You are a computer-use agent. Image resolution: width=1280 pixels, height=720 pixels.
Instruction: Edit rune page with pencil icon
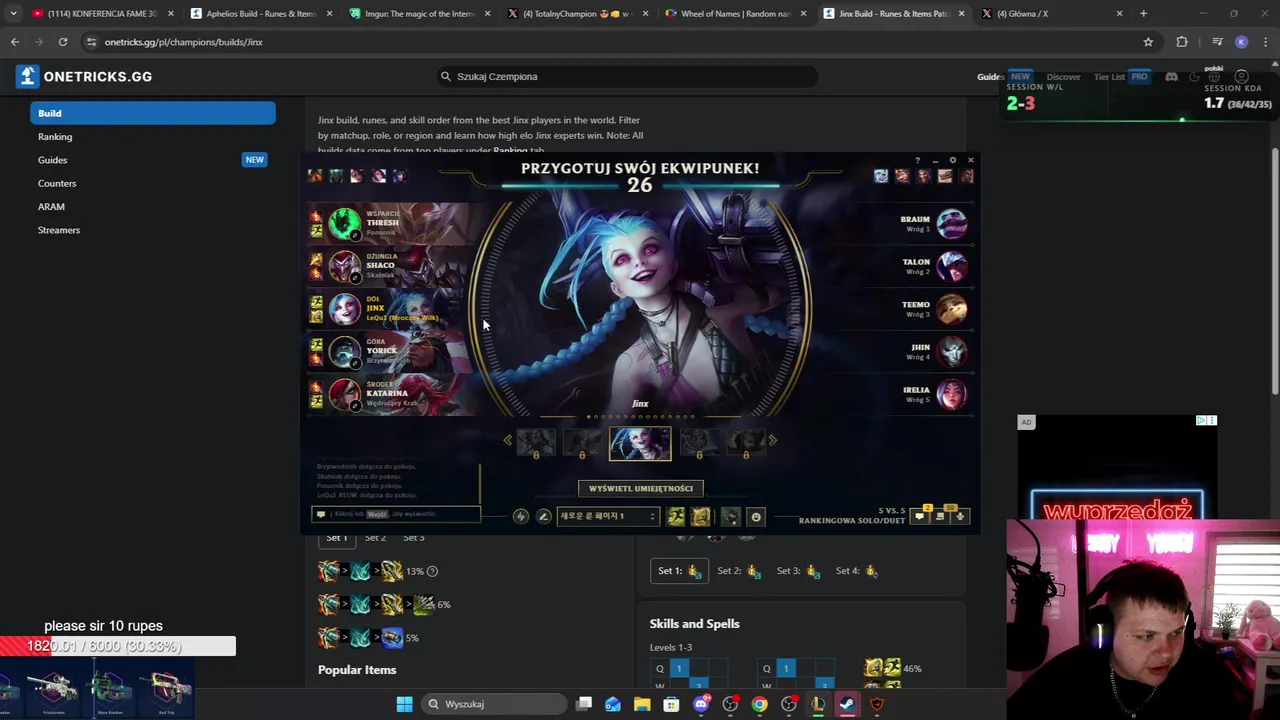[x=544, y=516]
